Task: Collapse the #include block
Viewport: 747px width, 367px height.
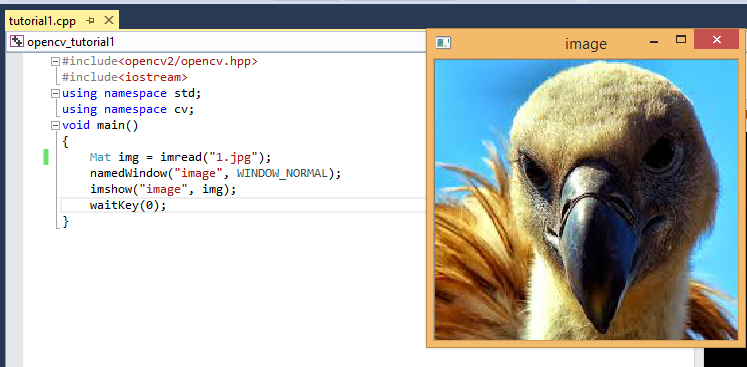Action: (x=55, y=61)
